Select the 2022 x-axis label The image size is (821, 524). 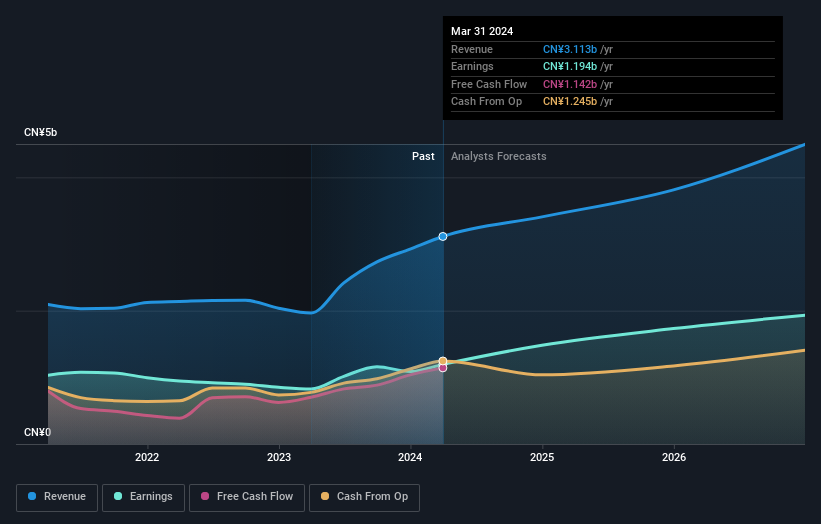[147, 457]
